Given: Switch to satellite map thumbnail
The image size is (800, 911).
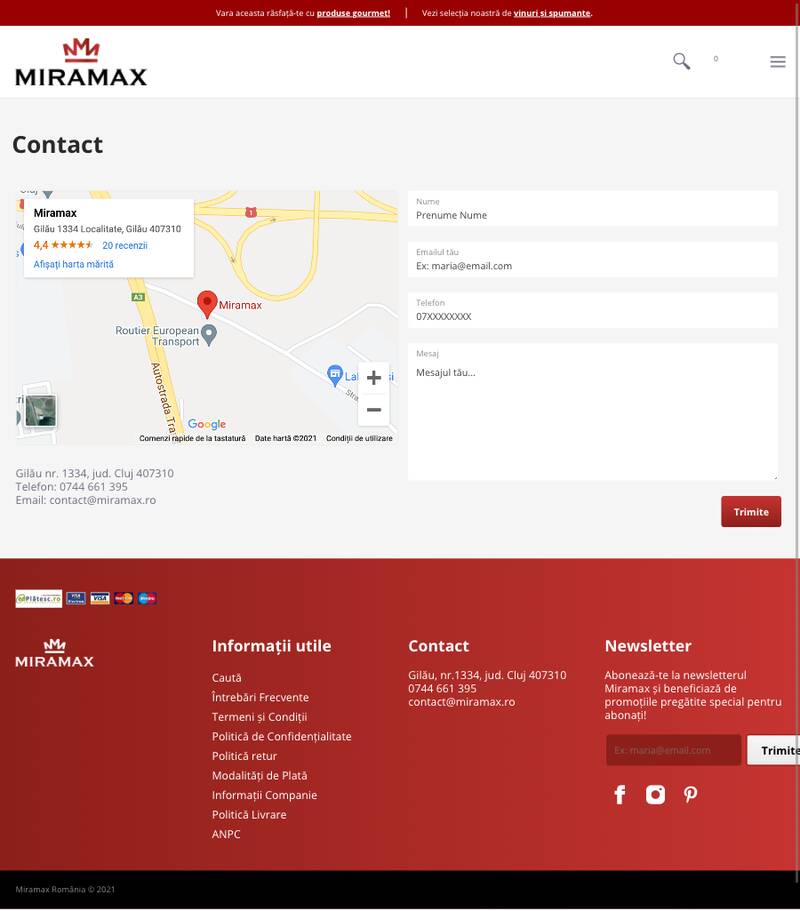Looking at the screenshot, I should point(41,411).
